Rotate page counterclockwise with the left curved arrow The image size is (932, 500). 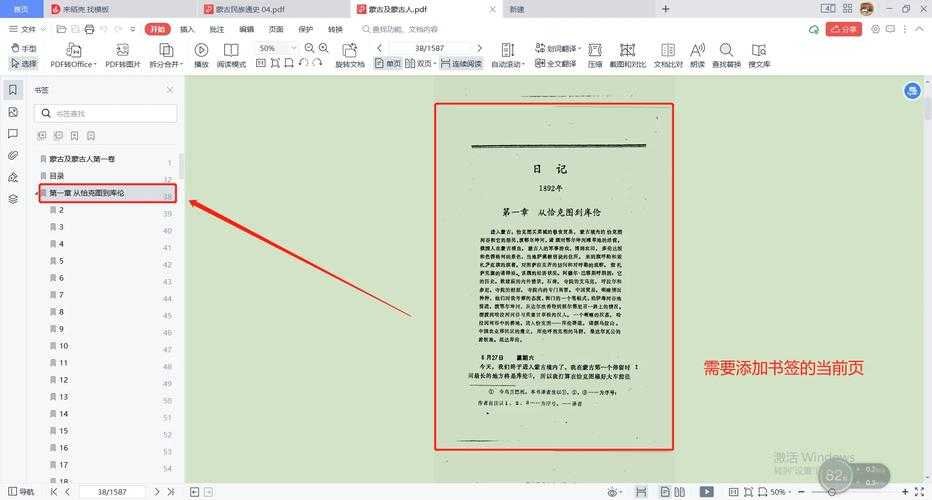point(304,63)
